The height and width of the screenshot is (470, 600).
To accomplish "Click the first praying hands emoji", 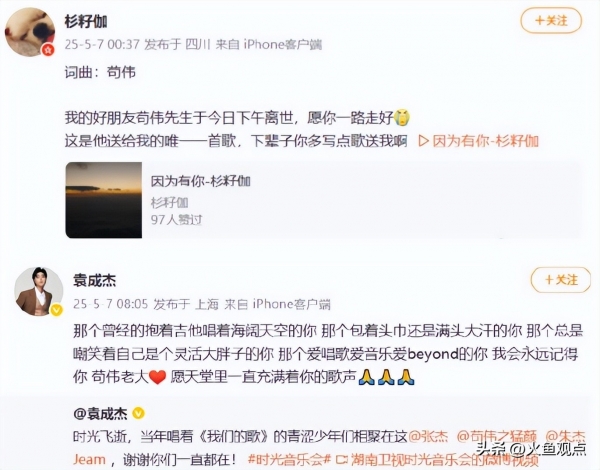I will [x=367, y=377].
